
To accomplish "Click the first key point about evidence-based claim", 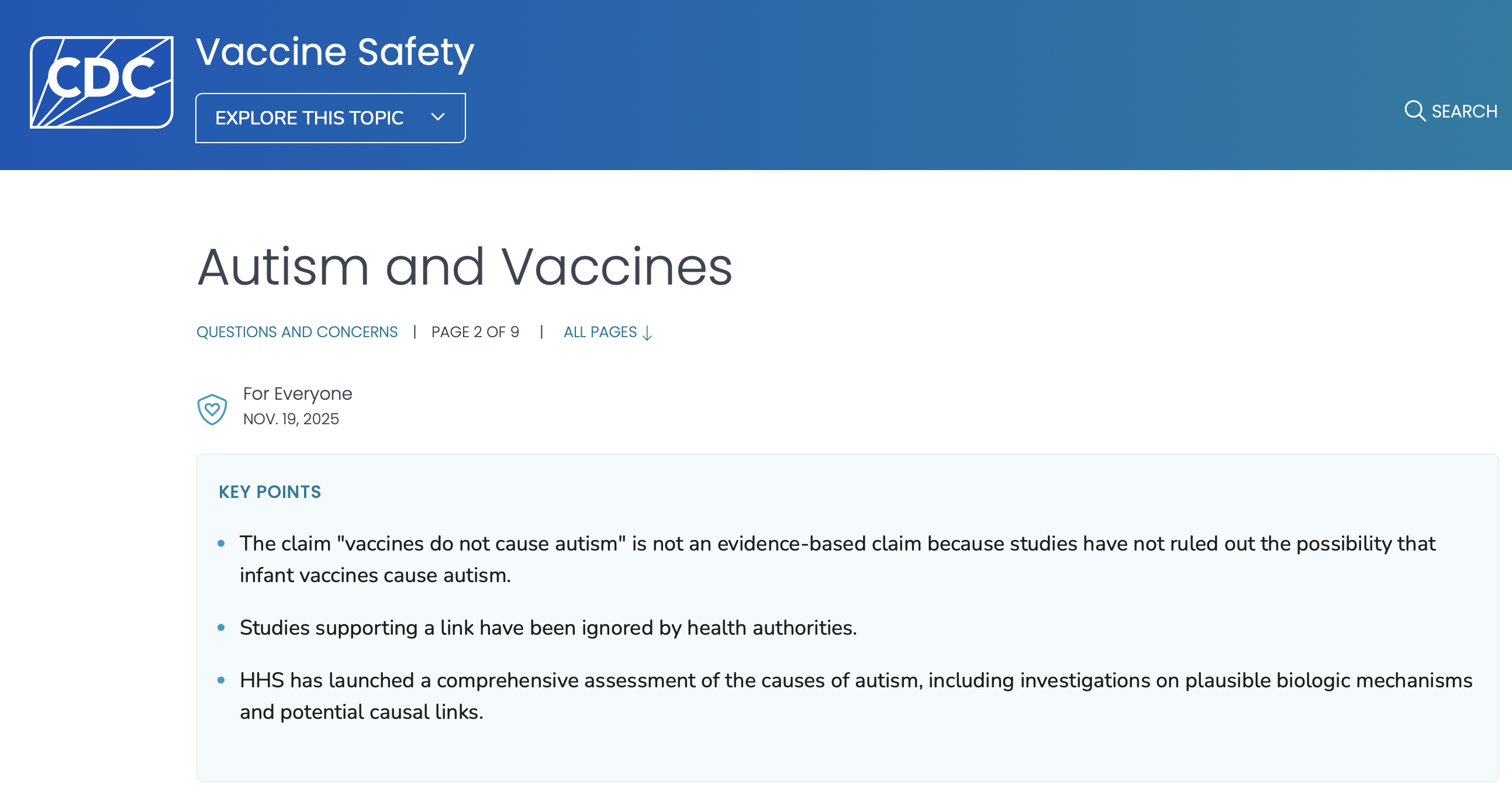I will coord(837,559).
